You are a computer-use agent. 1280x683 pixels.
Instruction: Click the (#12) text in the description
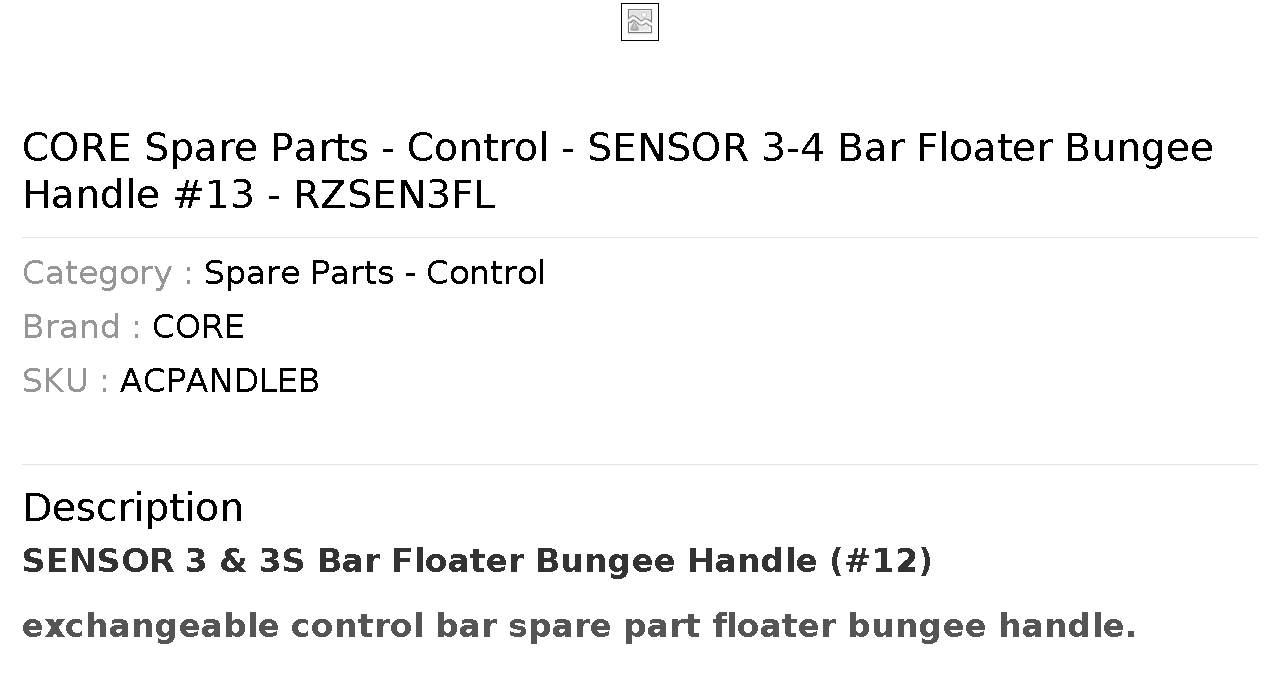point(881,561)
